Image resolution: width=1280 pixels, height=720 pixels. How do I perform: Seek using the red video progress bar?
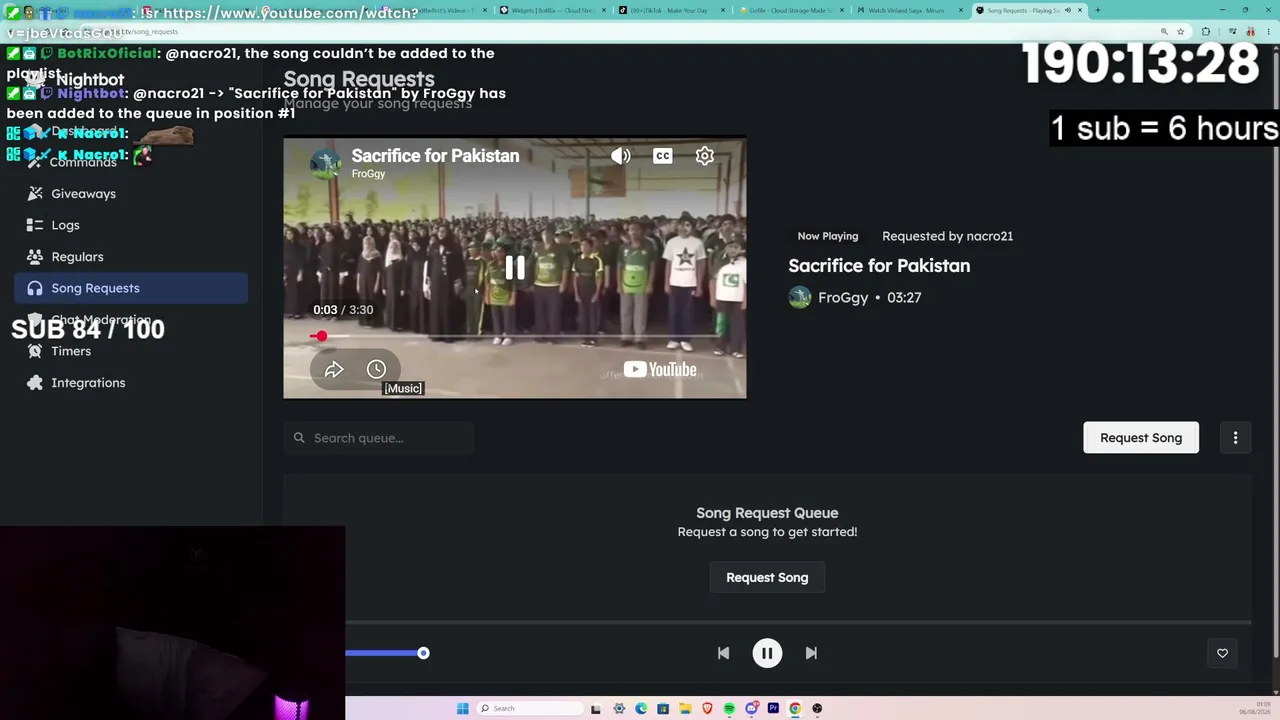click(x=514, y=336)
